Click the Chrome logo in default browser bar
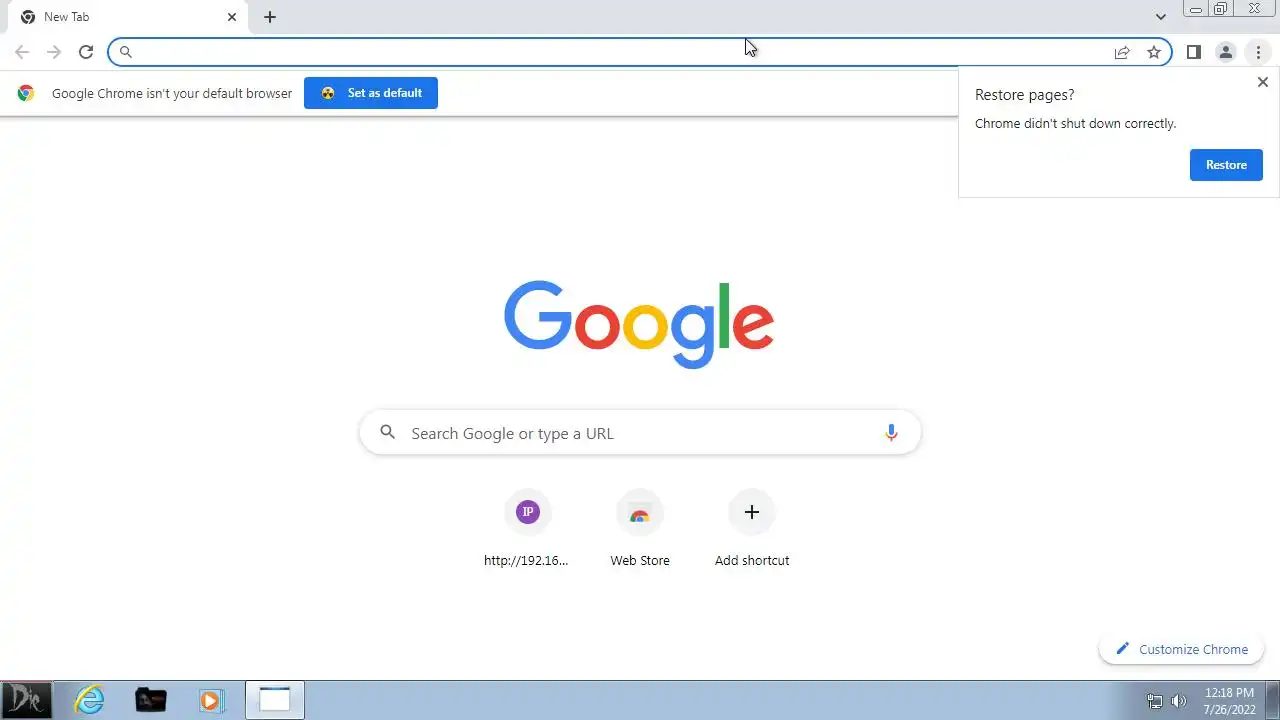Viewport: 1280px width, 720px height. click(x=26, y=93)
